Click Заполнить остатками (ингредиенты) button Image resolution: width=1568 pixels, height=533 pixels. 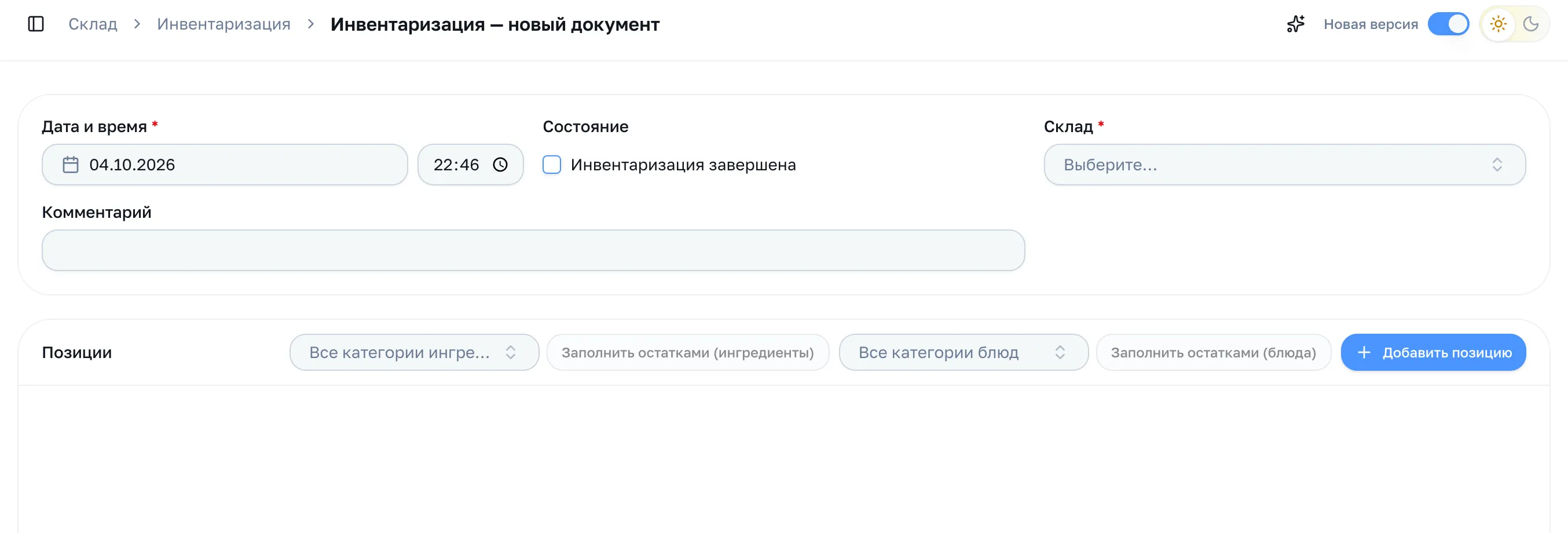click(688, 353)
